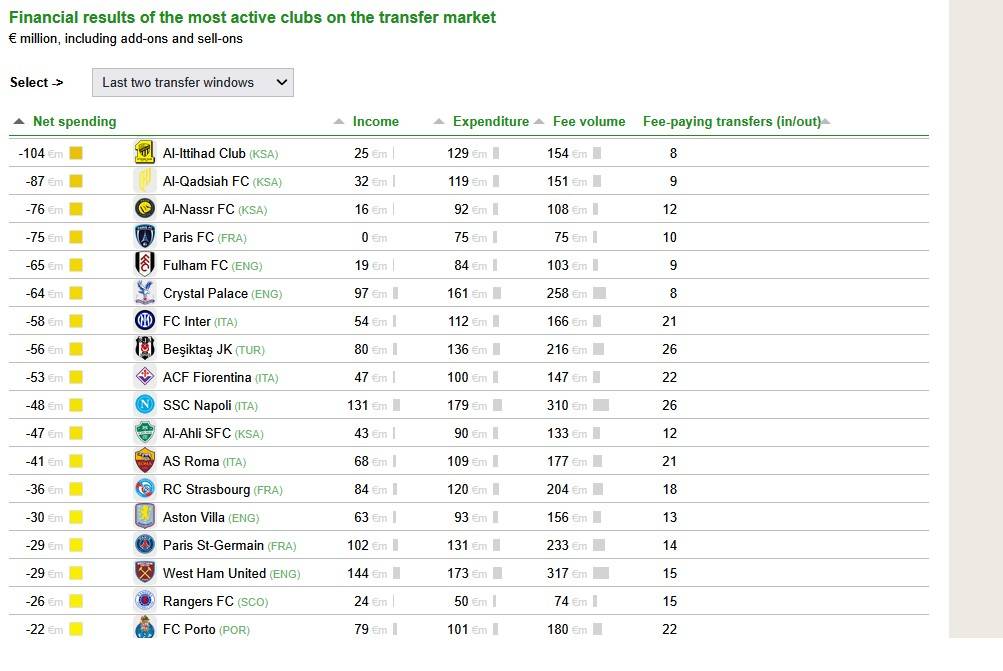
Task: Open the Beşiktaş JK club link
Action: (x=198, y=349)
